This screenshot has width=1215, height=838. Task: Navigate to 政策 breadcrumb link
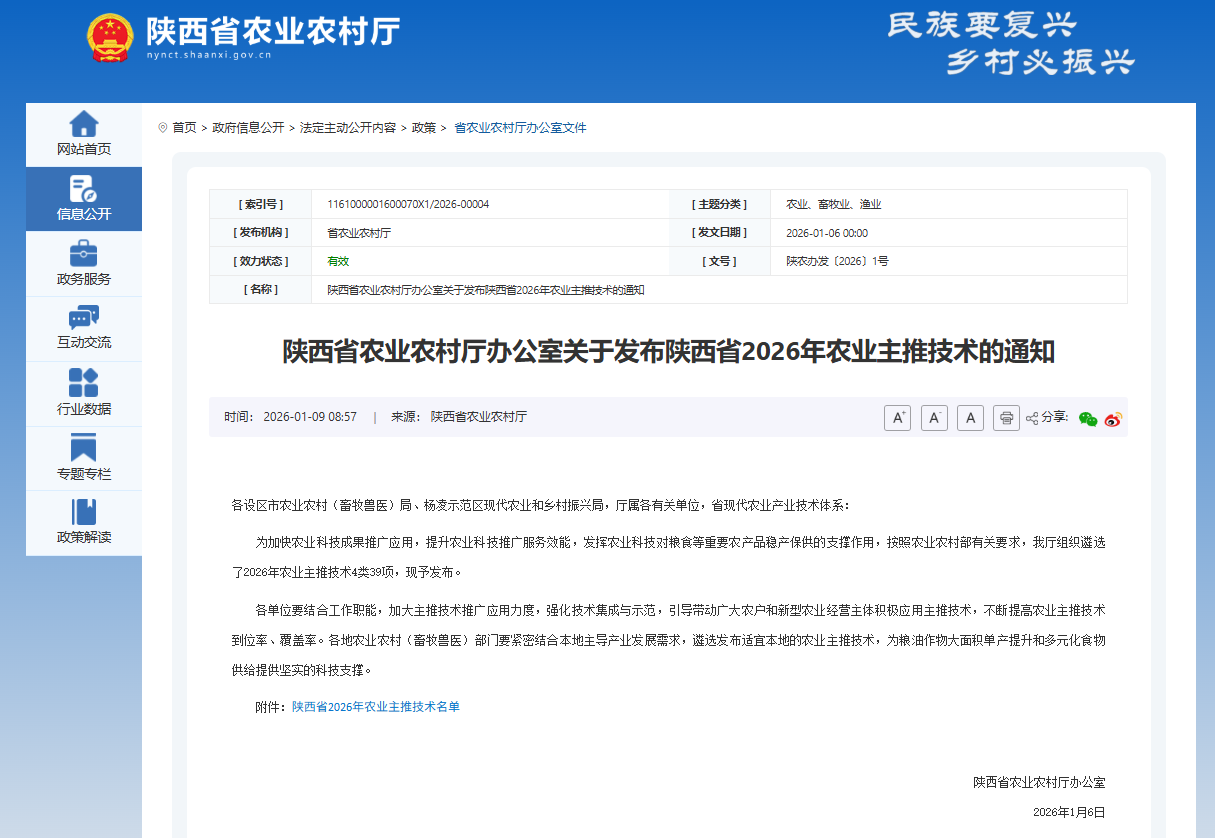click(x=424, y=128)
